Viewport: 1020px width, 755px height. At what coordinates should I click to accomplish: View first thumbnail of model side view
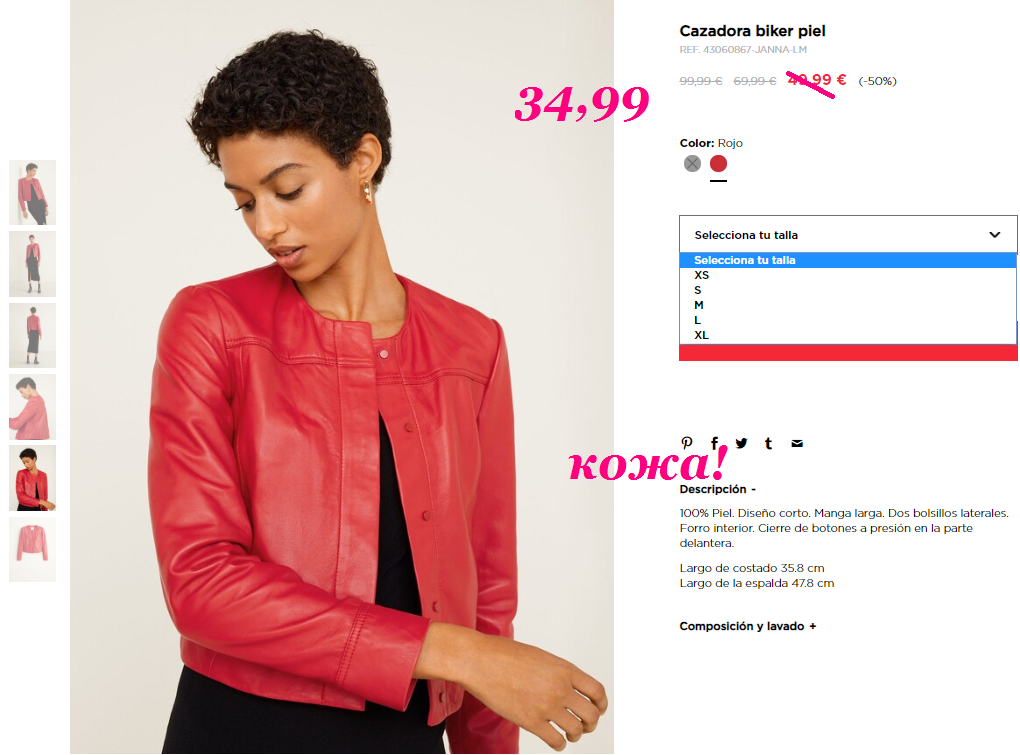tap(33, 192)
